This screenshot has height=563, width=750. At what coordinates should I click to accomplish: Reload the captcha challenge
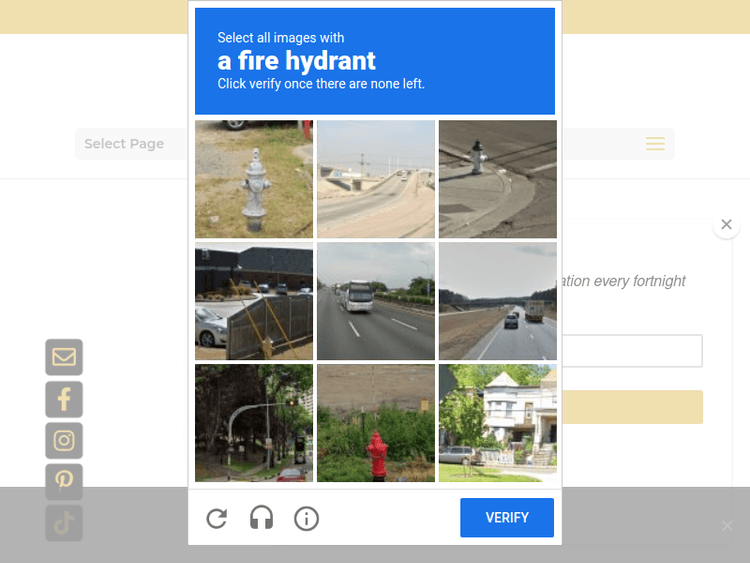click(x=217, y=518)
